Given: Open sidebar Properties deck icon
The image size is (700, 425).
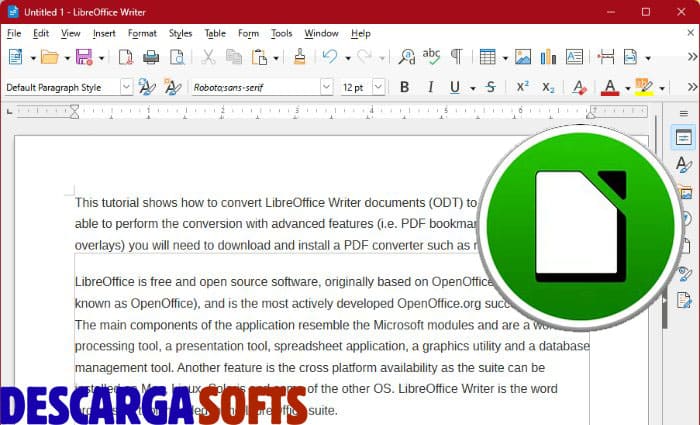Looking at the screenshot, I should pos(683,138).
